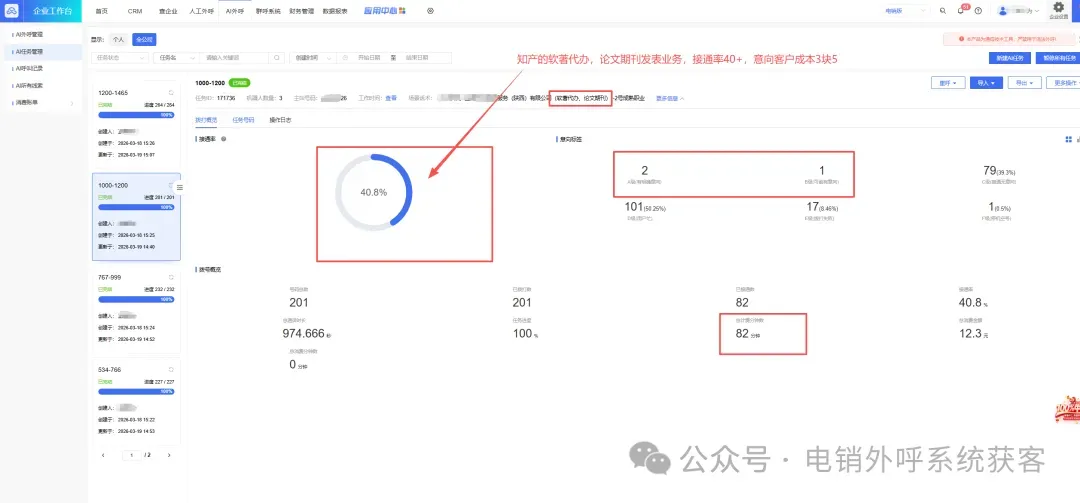Open the 重呼 dropdown button

point(947,83)
